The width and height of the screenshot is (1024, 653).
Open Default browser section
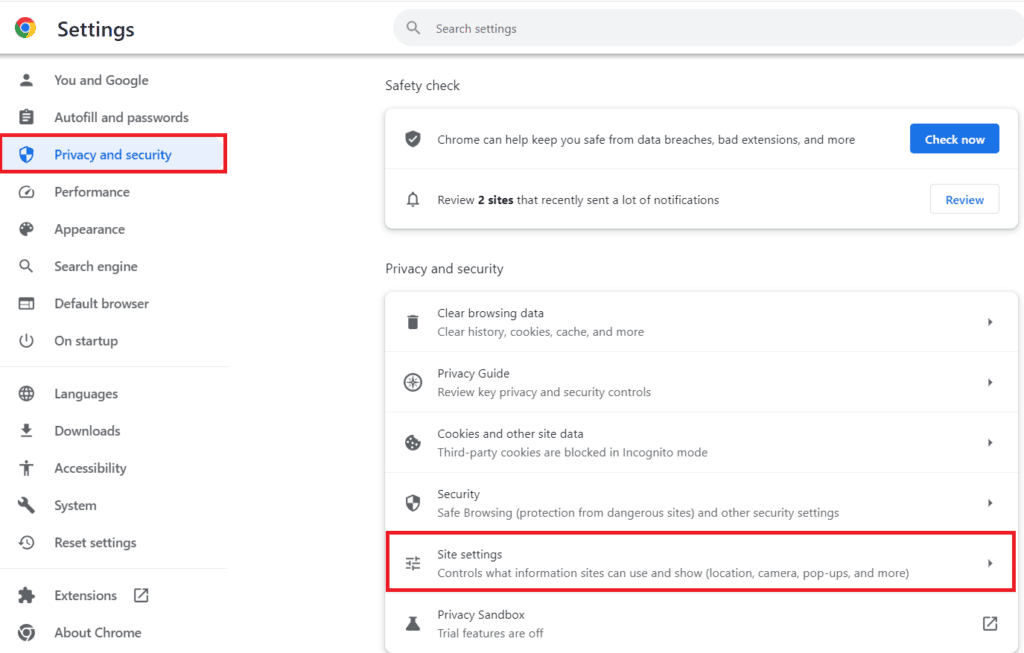pyautogui.click(x=102, y=304)
